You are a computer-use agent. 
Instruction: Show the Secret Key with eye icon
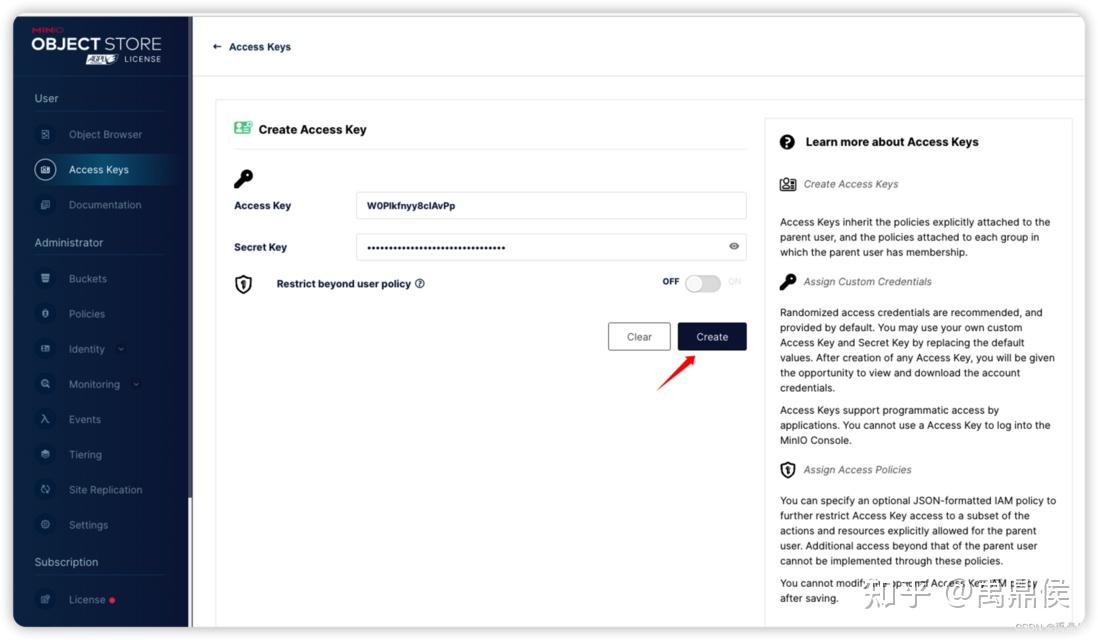(734, 247)
